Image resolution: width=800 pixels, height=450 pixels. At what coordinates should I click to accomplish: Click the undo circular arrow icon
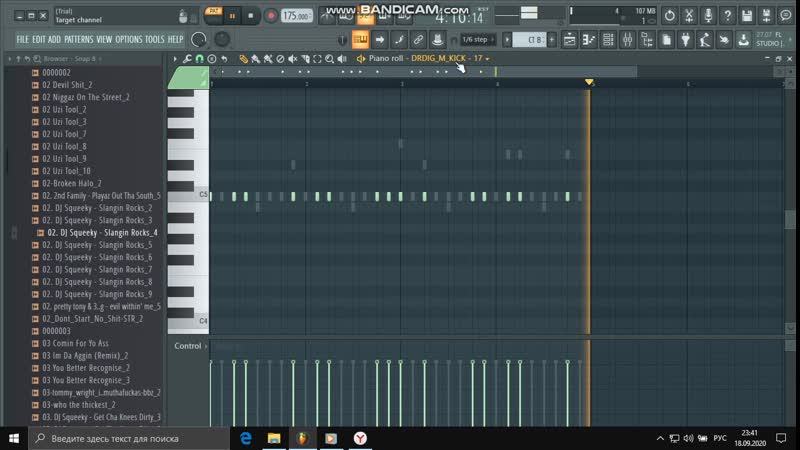669,16
